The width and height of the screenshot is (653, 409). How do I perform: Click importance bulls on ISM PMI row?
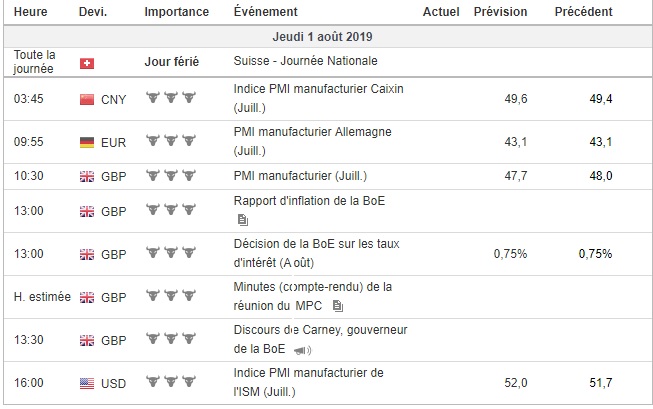[x=167, y=382]
